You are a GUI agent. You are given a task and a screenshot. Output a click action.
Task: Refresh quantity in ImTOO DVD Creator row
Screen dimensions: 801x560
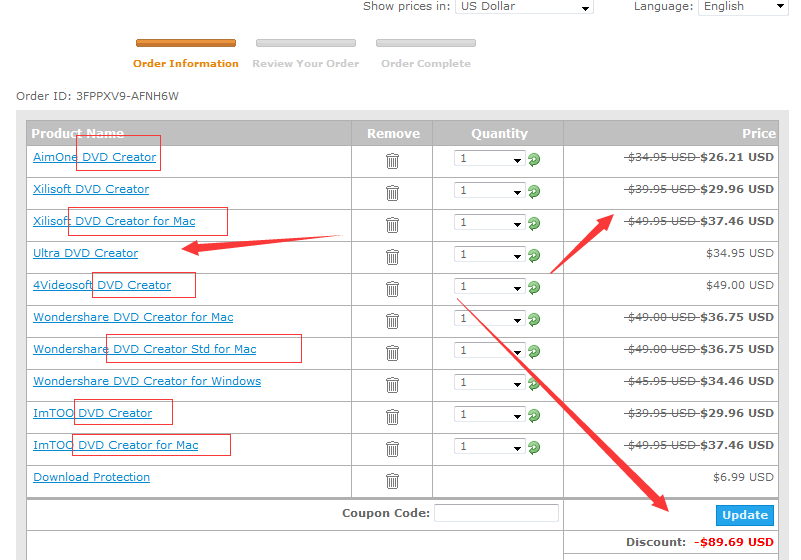click(534, 415)
